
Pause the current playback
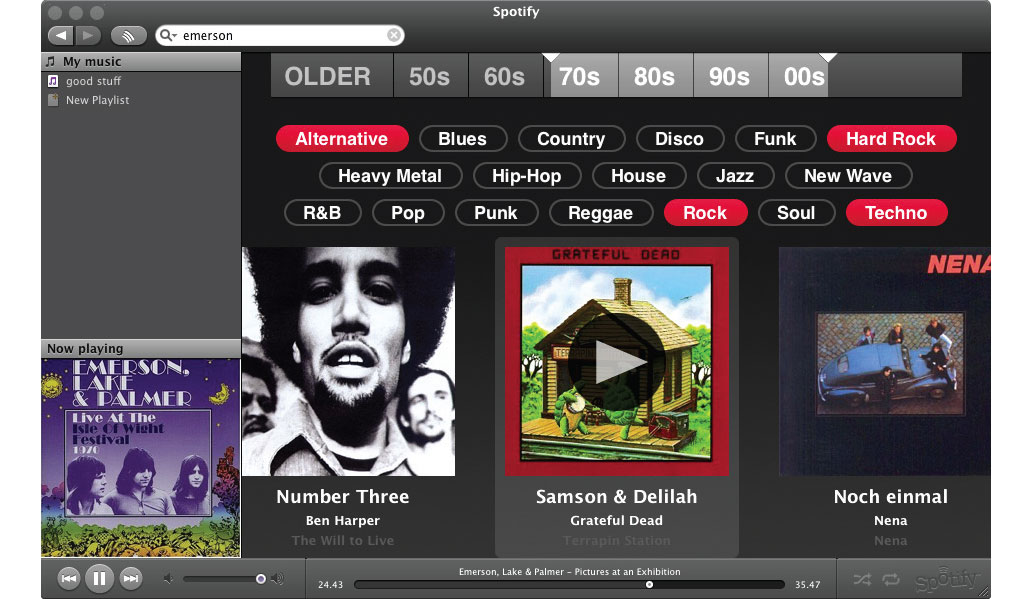pyautogui.click(x=100, y=578)
